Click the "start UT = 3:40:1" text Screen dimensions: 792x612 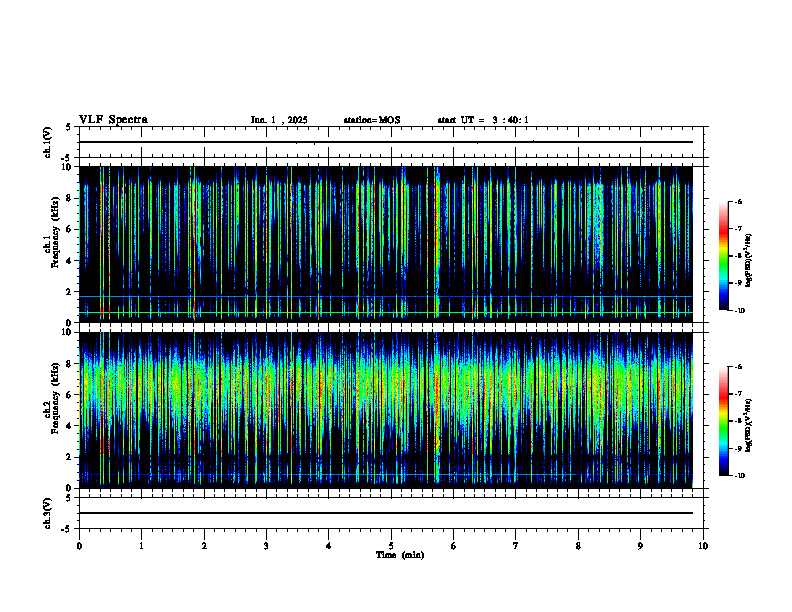click(x=483, y=120)
